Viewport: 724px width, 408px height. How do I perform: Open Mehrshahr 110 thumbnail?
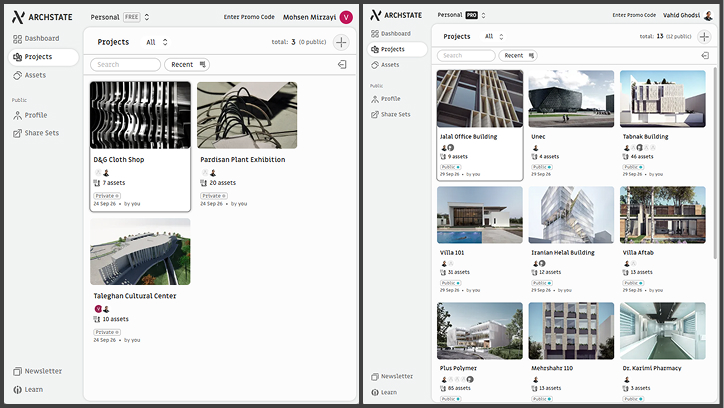(571, 331)
